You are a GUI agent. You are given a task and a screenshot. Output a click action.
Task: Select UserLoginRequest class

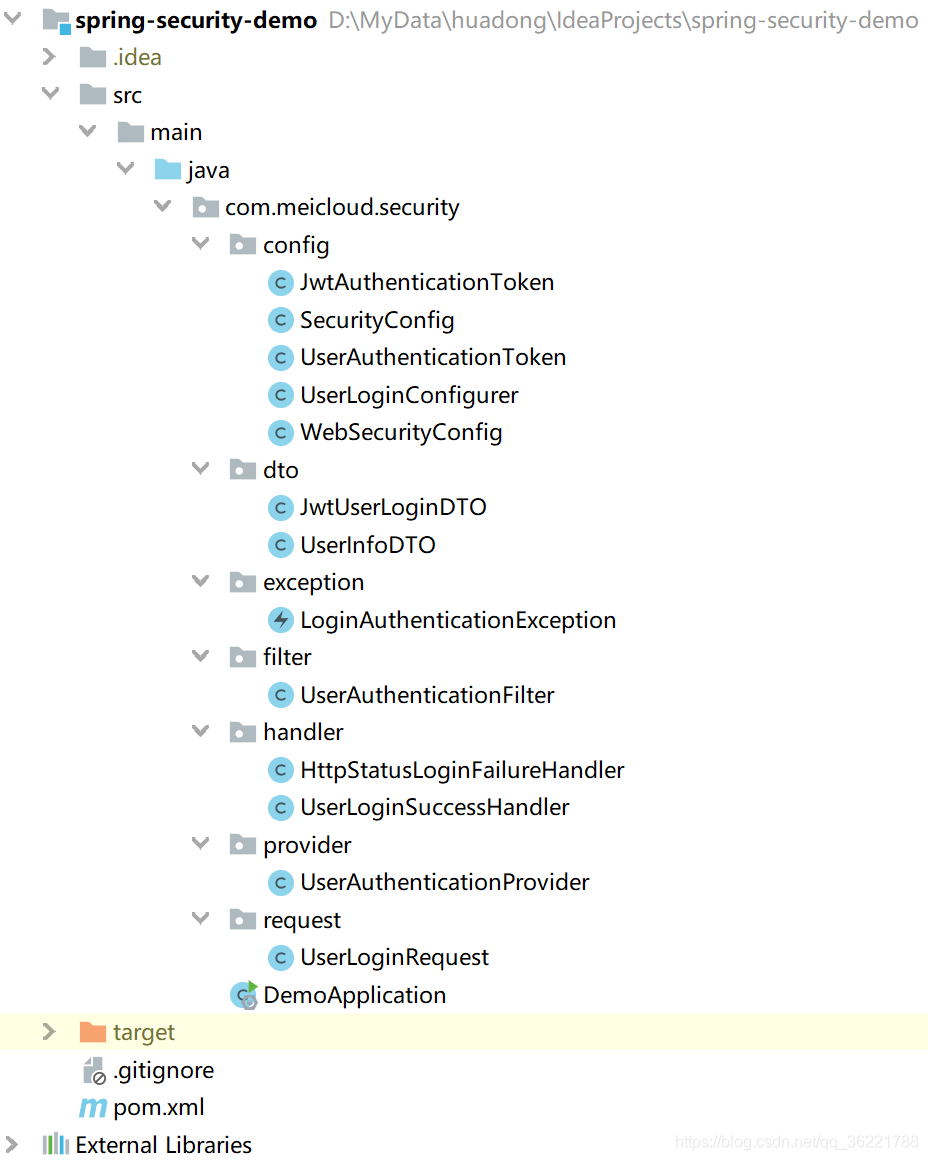tap(394, 957)
